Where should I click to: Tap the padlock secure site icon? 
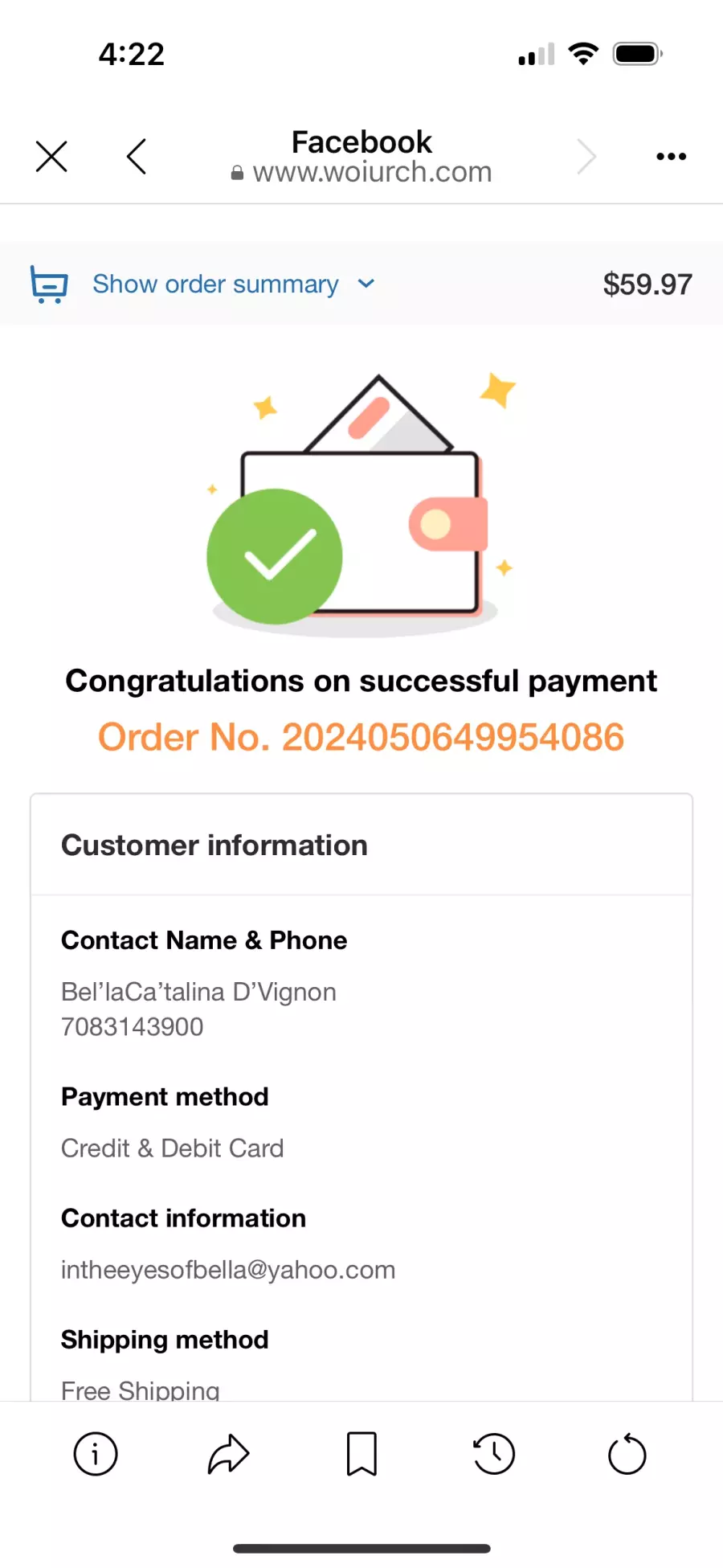click(237, 173)
